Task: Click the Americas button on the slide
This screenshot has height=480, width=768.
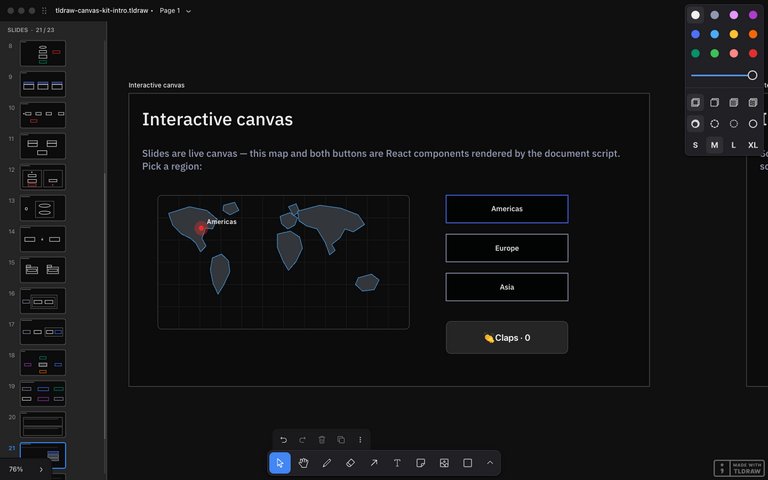Action: (x=507, y=209)
